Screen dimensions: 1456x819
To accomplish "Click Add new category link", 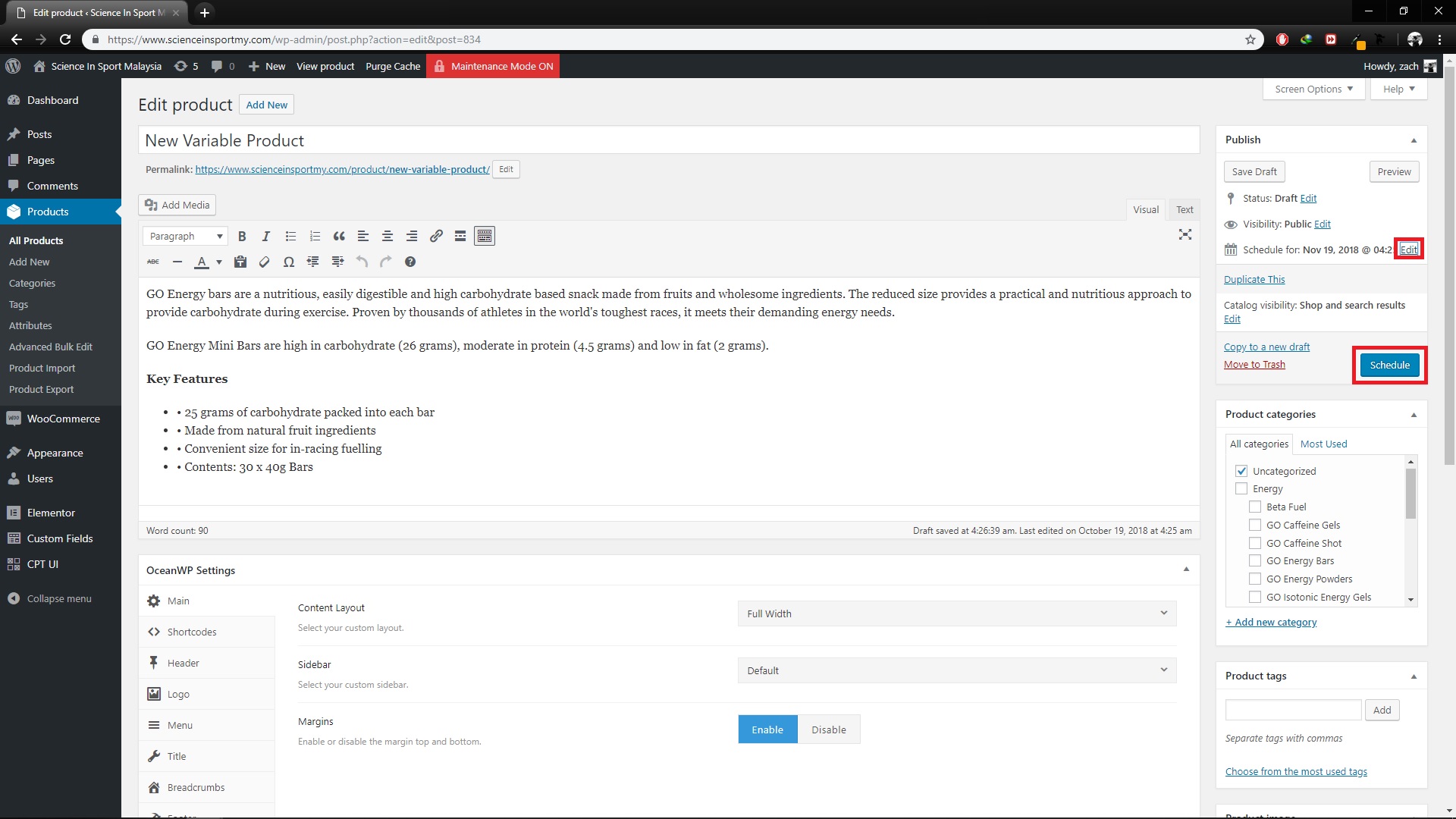I will point(1271,623).
